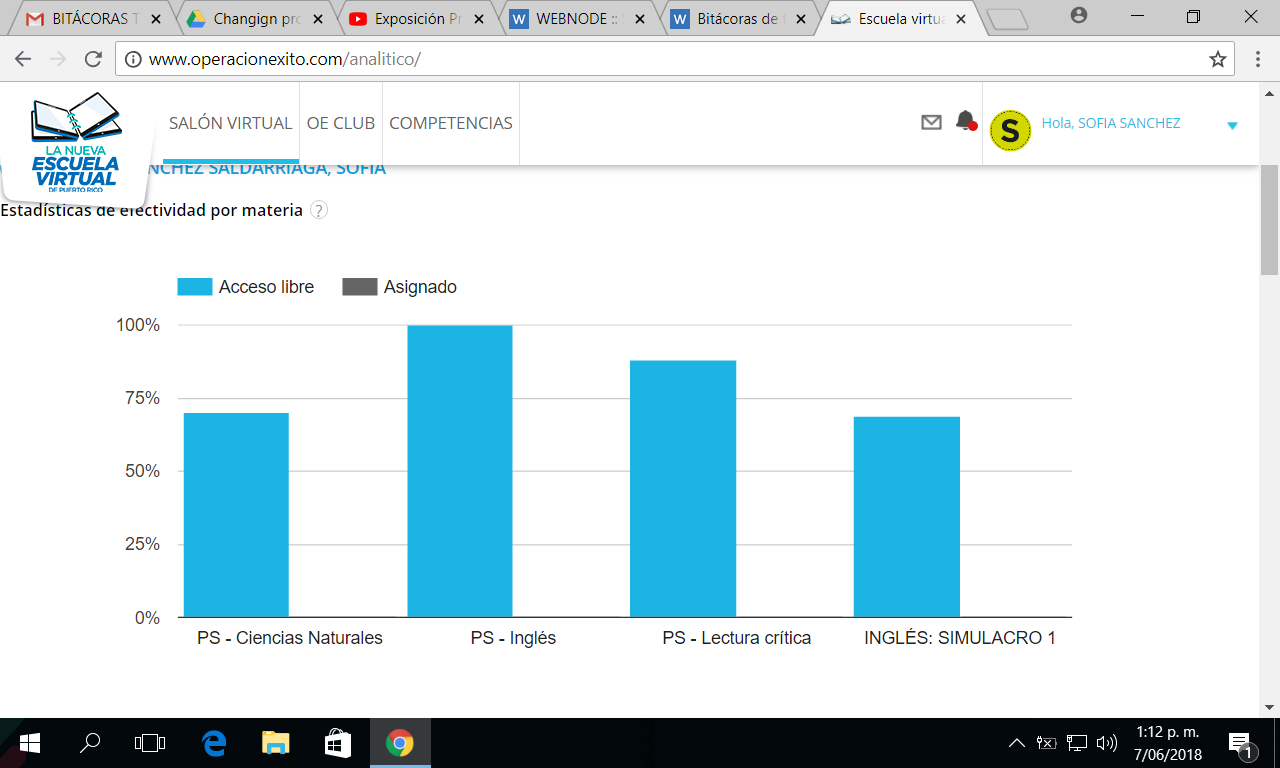Expand the user account dropdown arrow
The height and width of the screenshot is (768, 1280).
click(x=1232, y=125)
